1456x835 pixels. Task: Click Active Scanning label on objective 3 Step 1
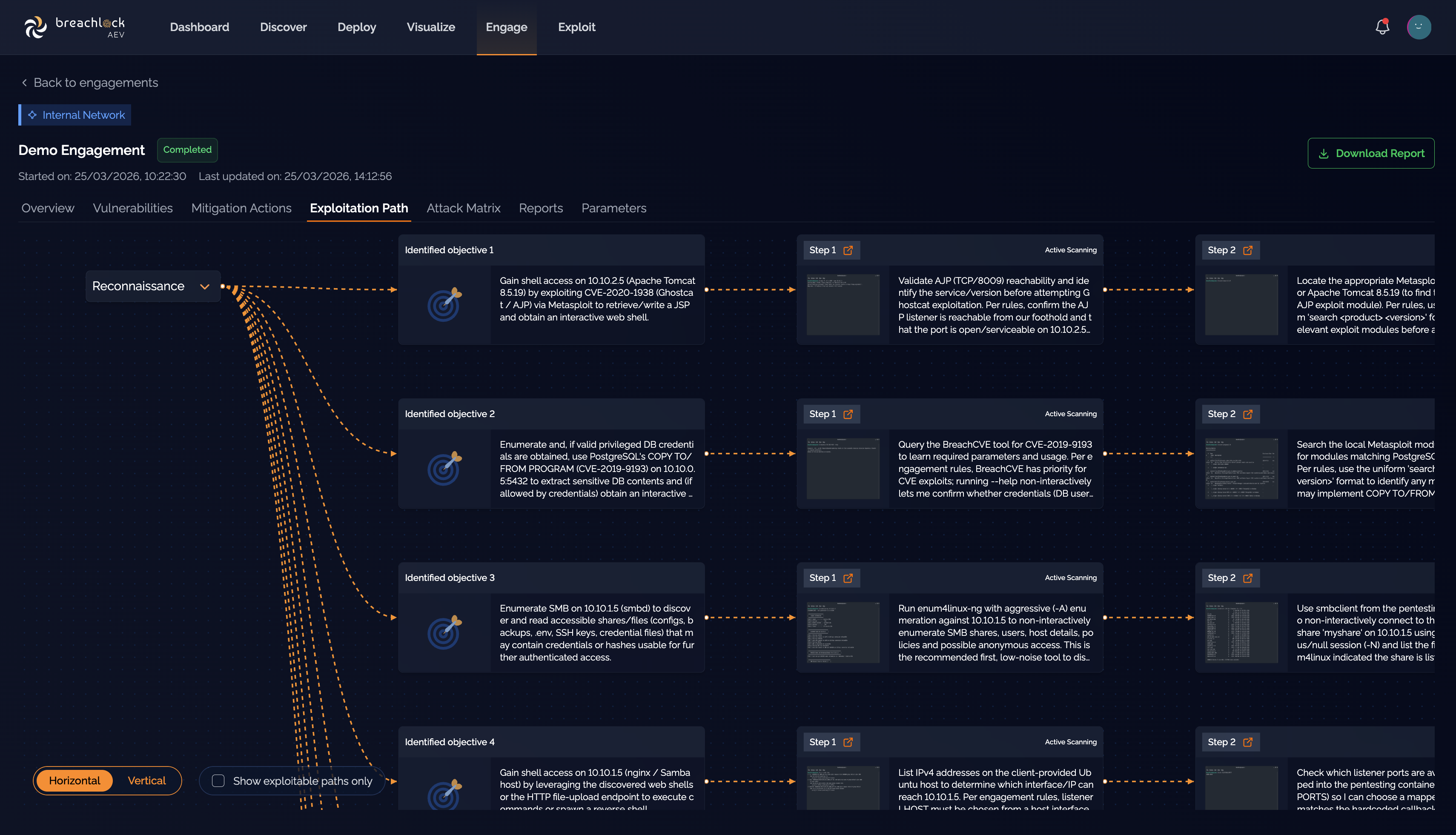(1070, 578)
